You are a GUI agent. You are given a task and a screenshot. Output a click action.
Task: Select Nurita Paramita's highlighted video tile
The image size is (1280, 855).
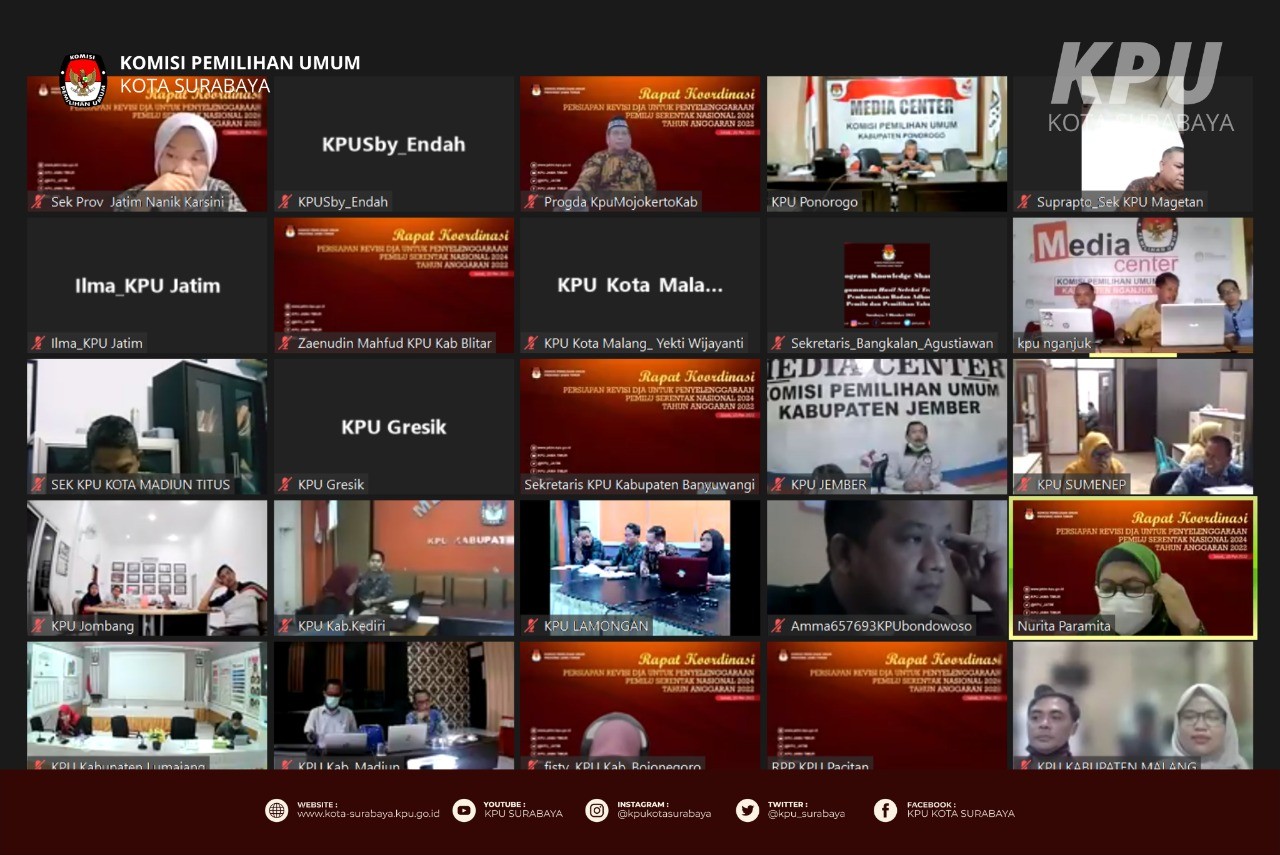coord(1133,566)
